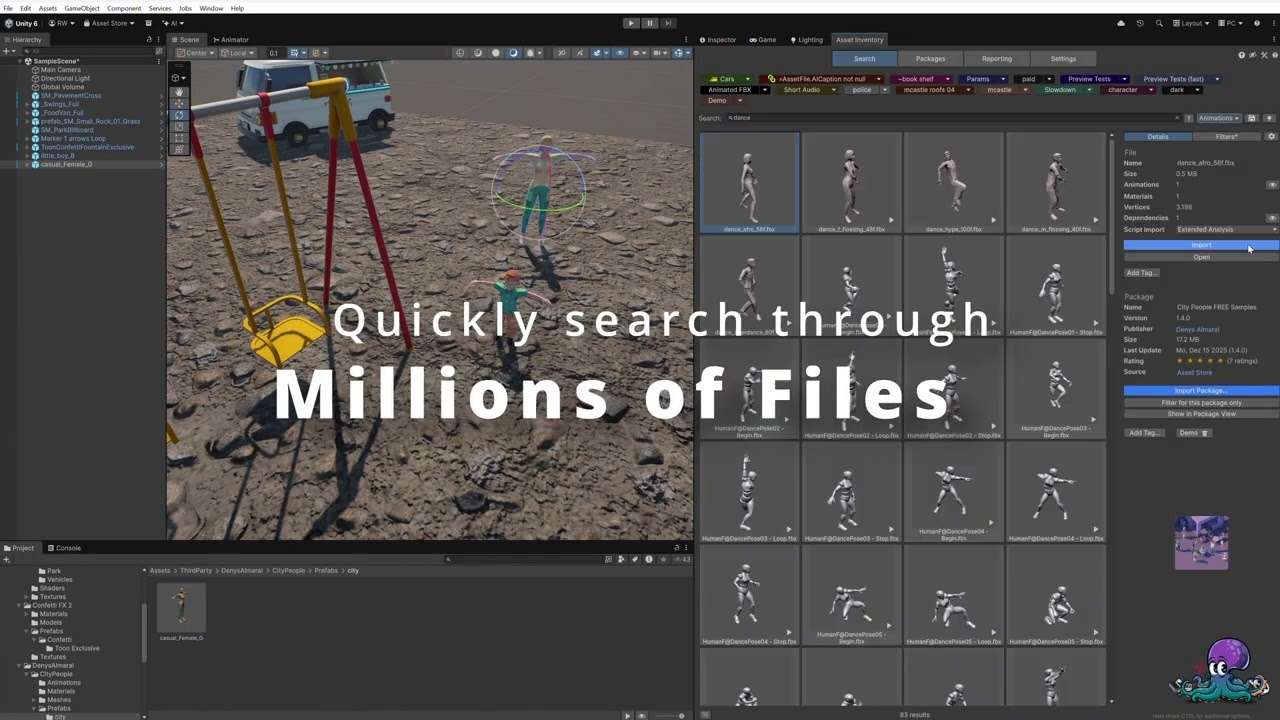Viewport: 1280px width, 720px height.
Task: Click the Open button below Import
Action: tap(1201, 257)
